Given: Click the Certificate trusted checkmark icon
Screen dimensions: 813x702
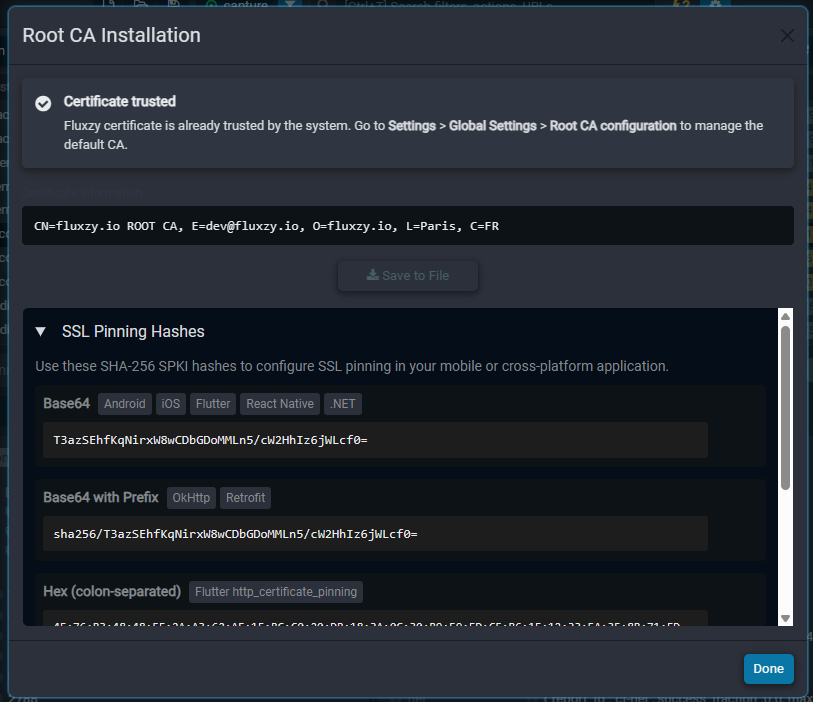Looking at the screenshot, I should pos(43,103).
